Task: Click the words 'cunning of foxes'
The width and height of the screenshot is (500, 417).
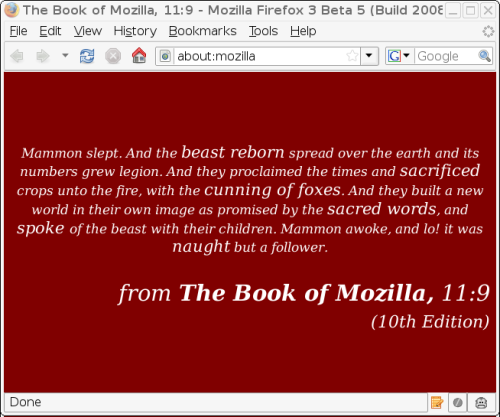Action: (272, 190)
